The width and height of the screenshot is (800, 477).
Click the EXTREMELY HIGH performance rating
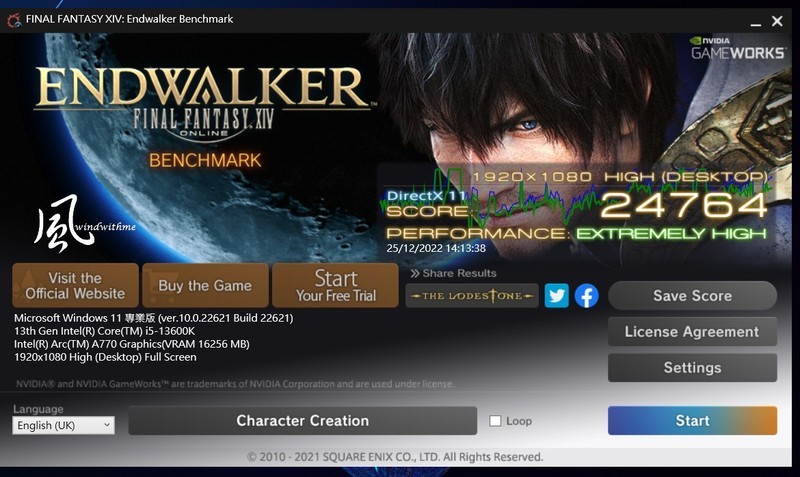[x=671, y=234]
